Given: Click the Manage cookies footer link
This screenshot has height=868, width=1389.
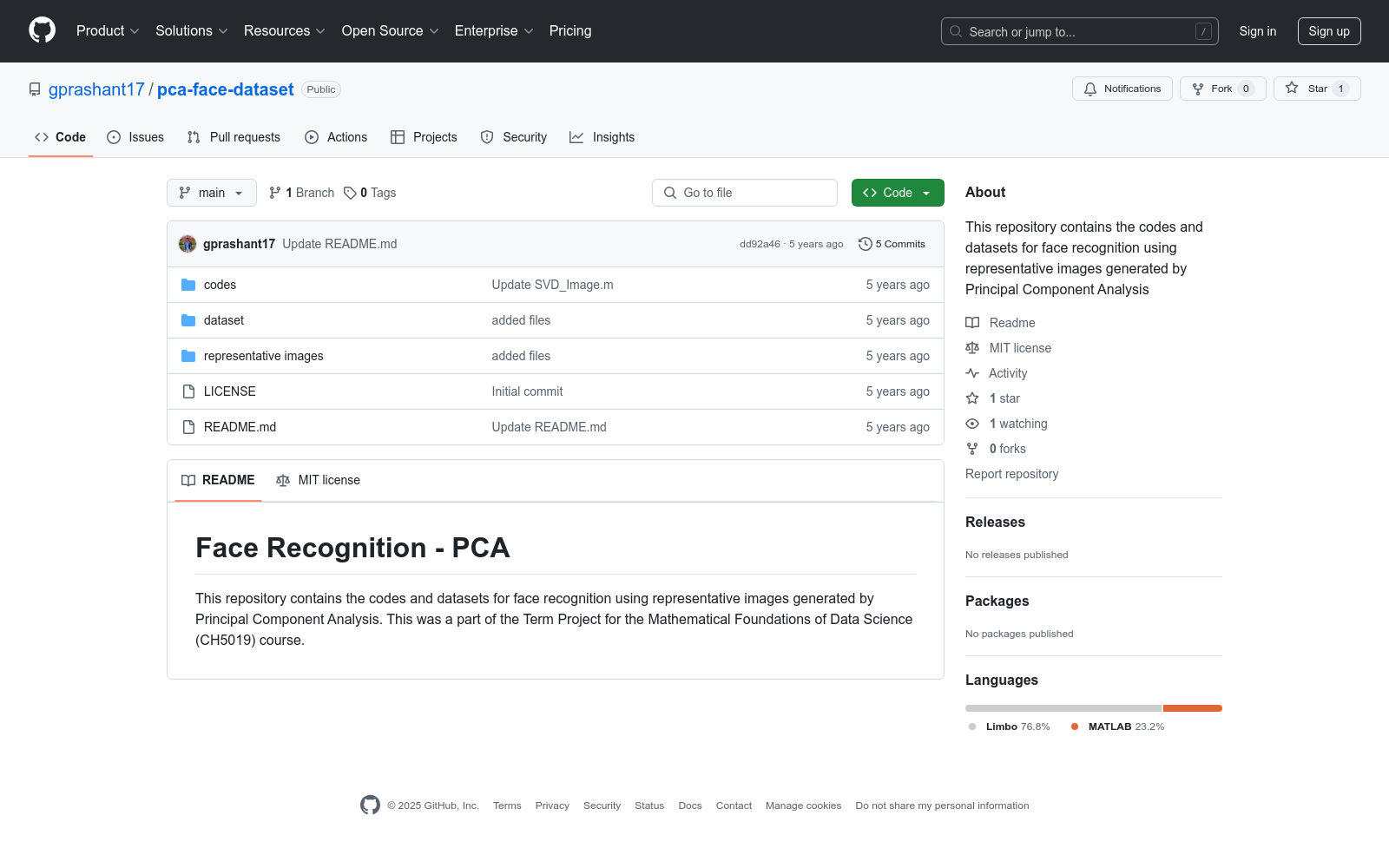Looking at the screenshot, I should click(803, 806).
